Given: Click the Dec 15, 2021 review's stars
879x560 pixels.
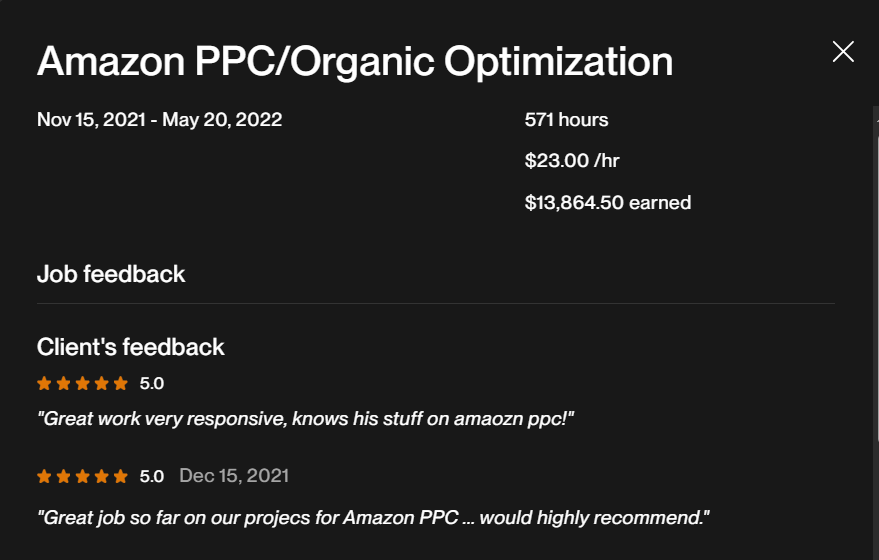Looking at the screenshot, I should 82,476.
